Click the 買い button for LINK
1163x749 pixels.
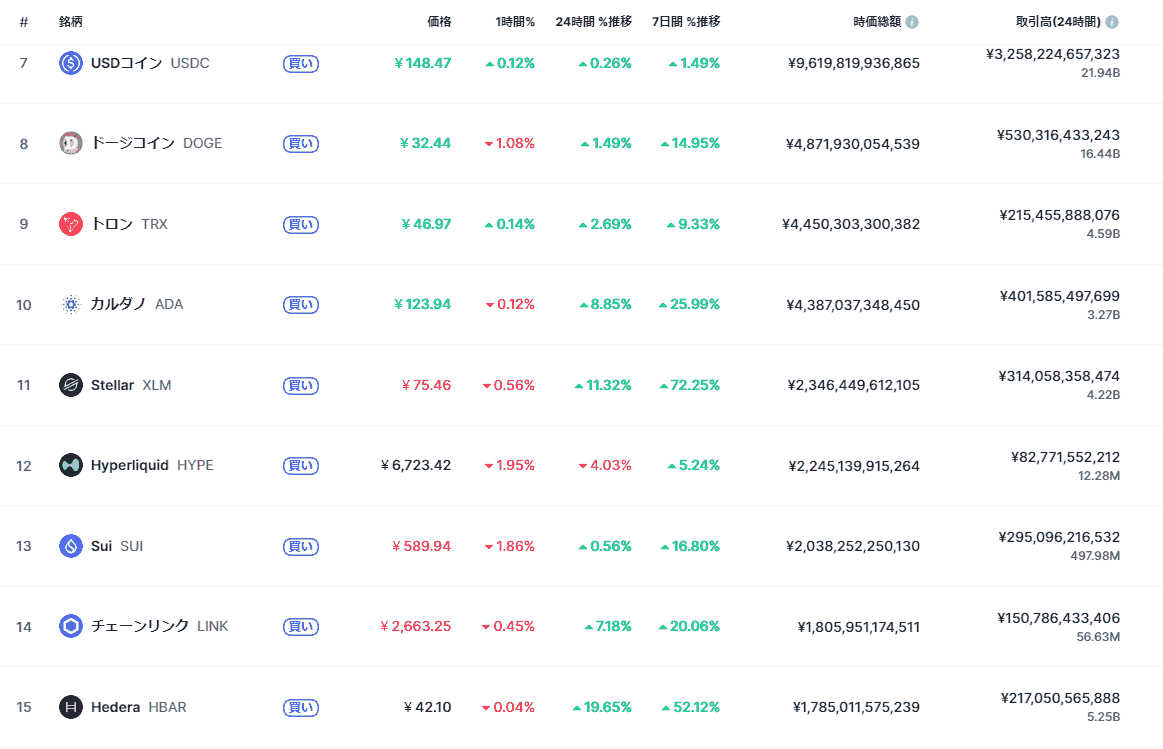tap(301, 627)
